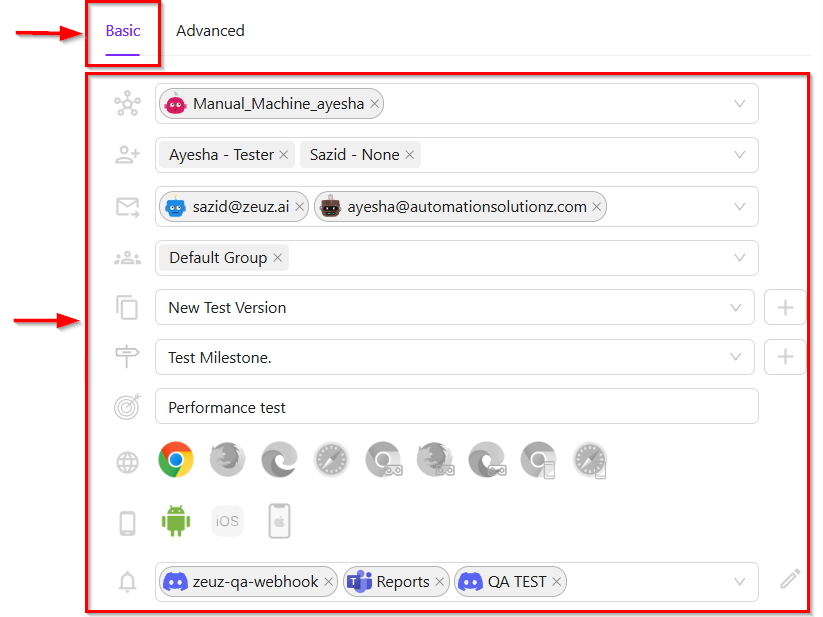Remove the Manual_Machine_ayesha tag
Image resolution: width=823 pixels, height=617 pixels.
click(374, 104)
